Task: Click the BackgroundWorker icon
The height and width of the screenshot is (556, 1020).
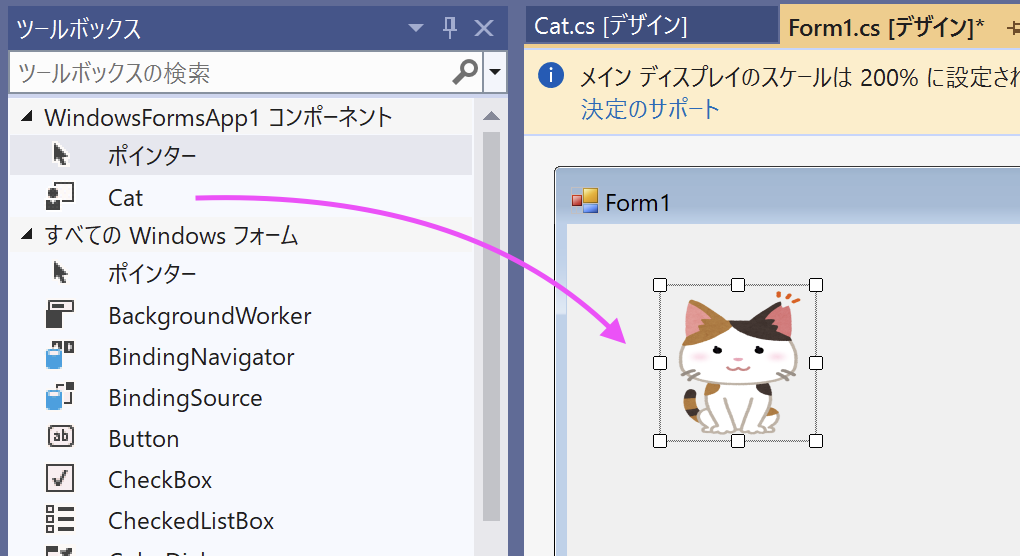Action: pos(60,315)
